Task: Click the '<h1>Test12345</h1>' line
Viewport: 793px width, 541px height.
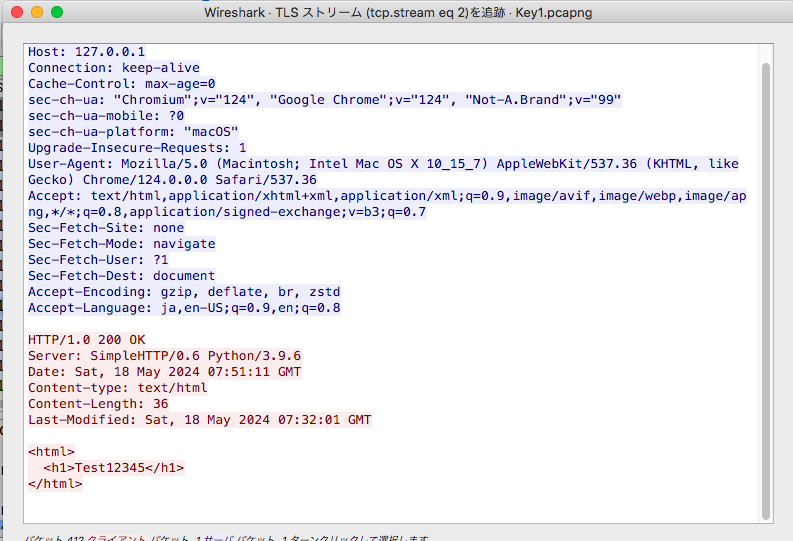Action: (x=114, y=468)
